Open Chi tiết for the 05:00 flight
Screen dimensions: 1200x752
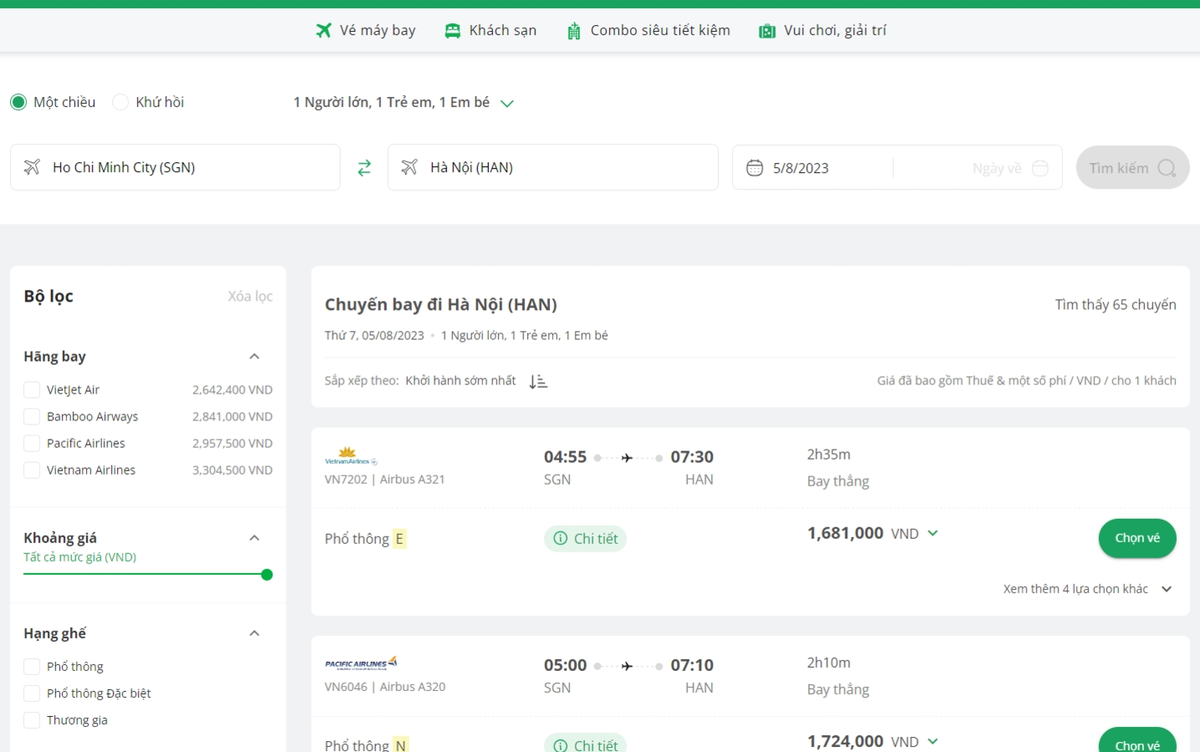586,745
